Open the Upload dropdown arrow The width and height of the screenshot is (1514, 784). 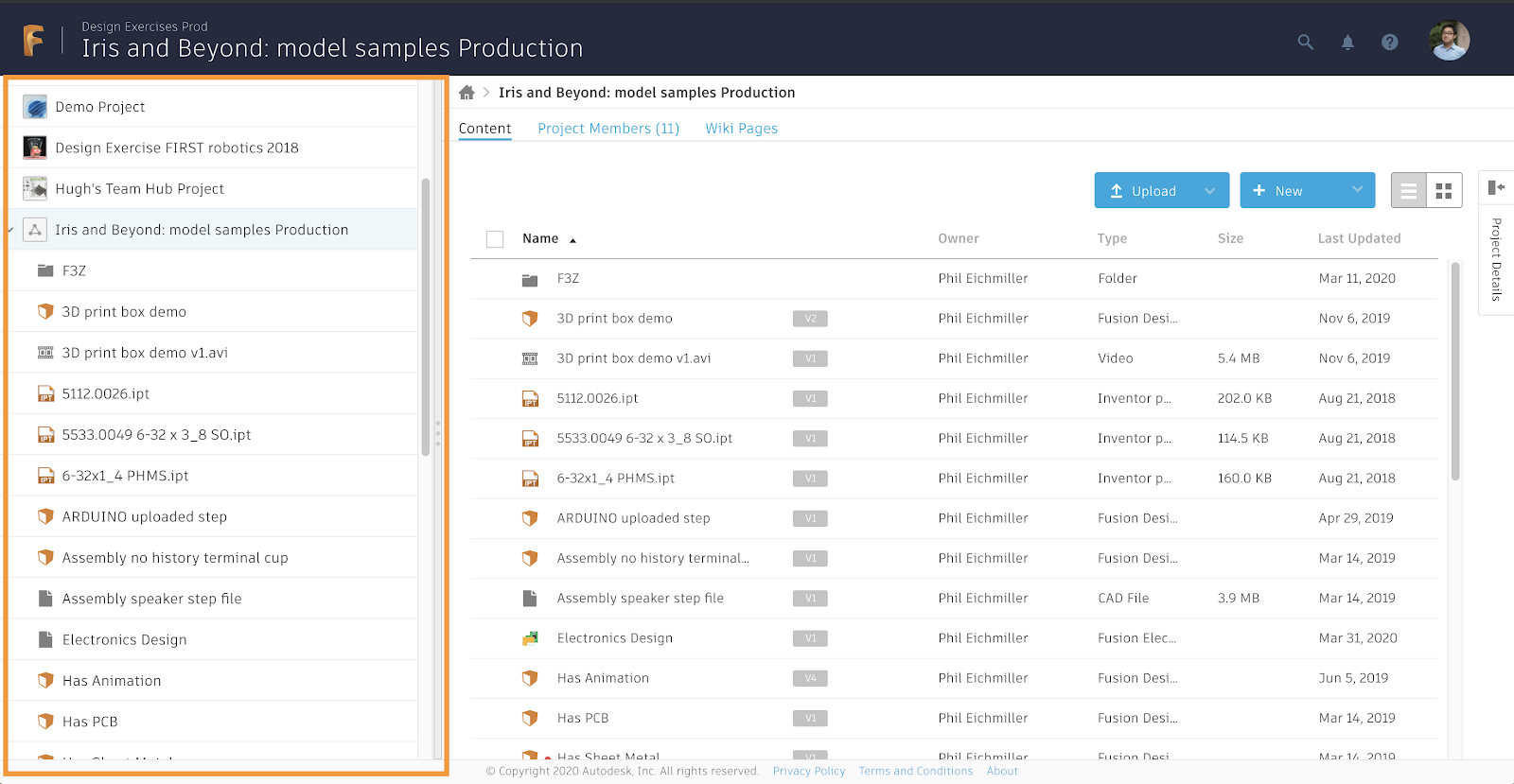(x=1209, y=191)
